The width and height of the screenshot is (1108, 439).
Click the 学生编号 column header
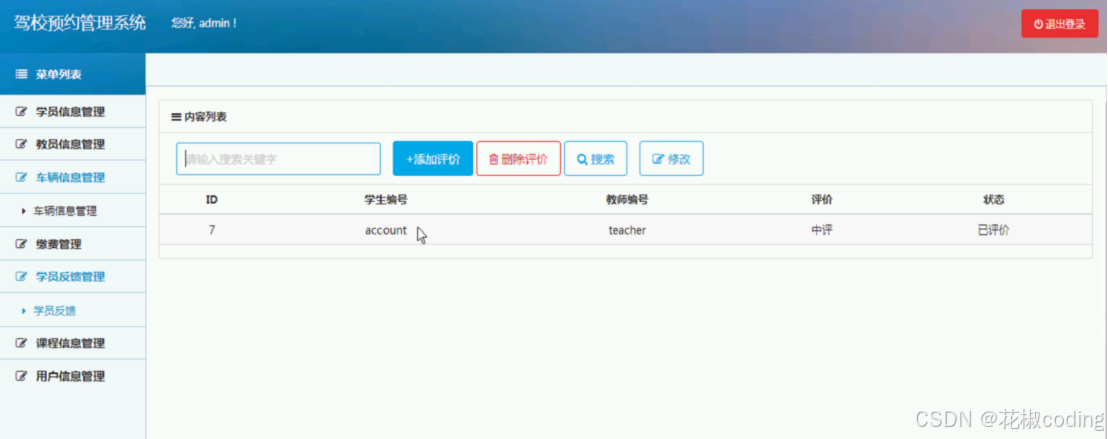pyautogui.click(x=386, y=200)
